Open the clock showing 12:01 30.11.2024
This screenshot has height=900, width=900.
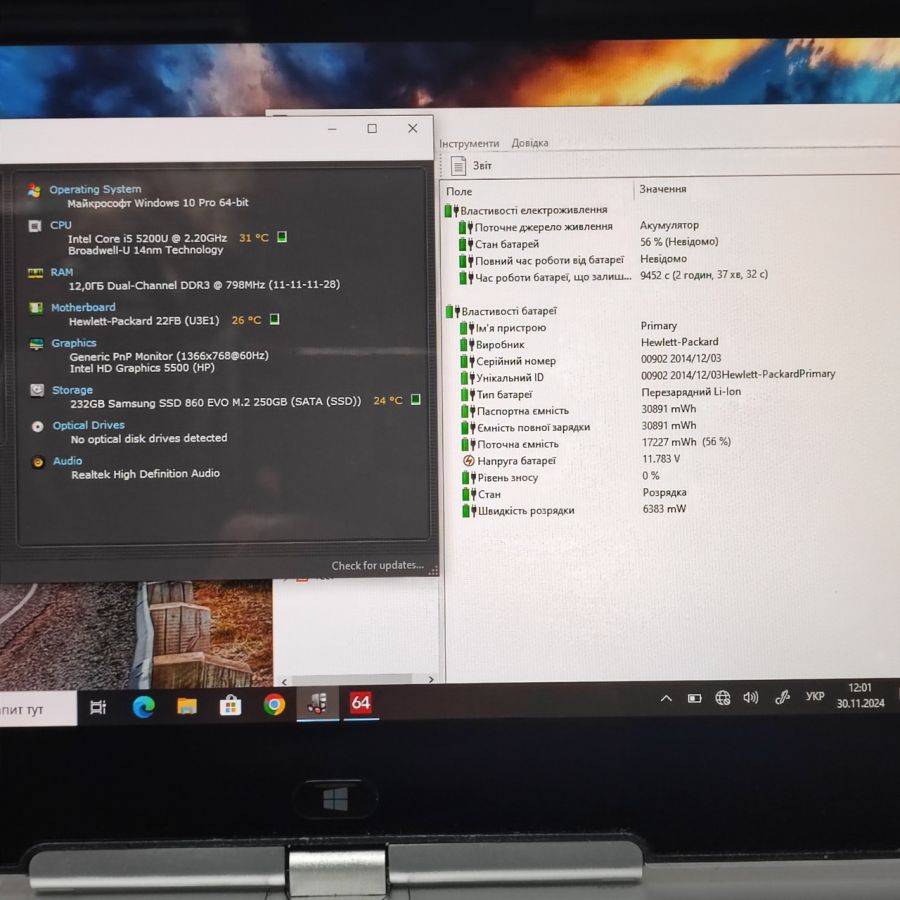pos(860,695)
